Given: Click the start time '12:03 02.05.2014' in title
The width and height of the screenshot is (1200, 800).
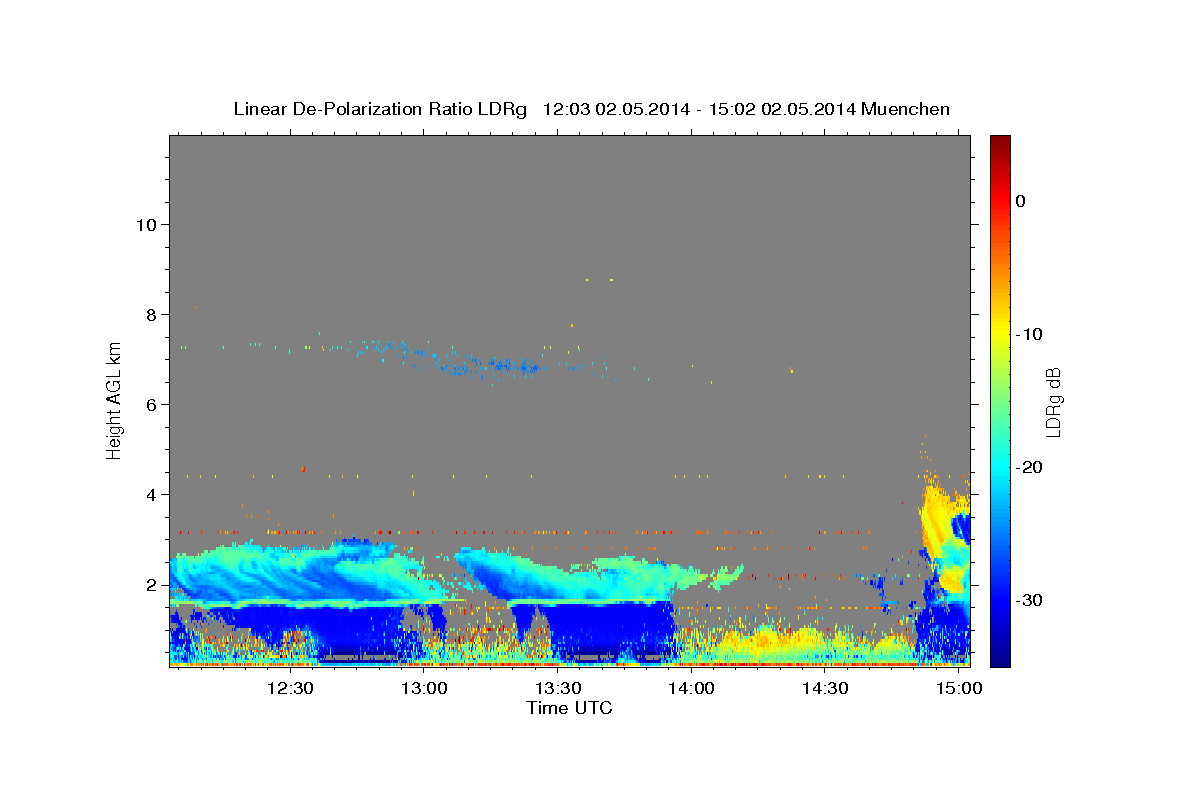Looking at the screenshot, I should [x=616, y=109].
